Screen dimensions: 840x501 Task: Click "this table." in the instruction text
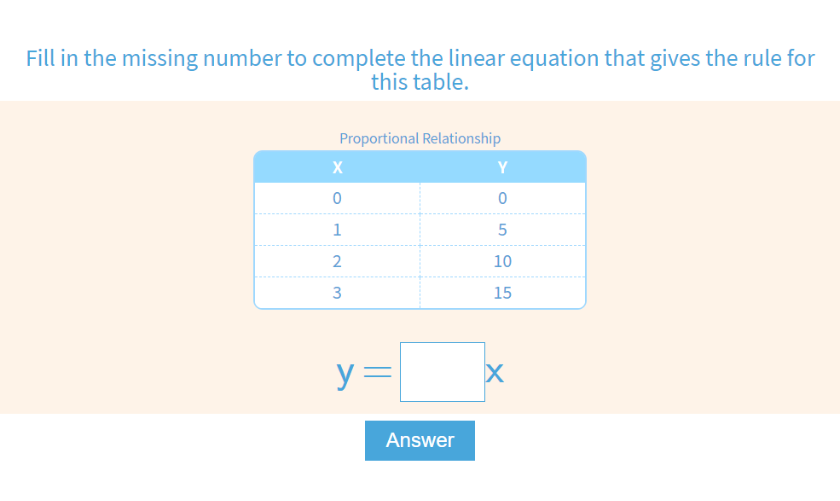pos(420,82)
